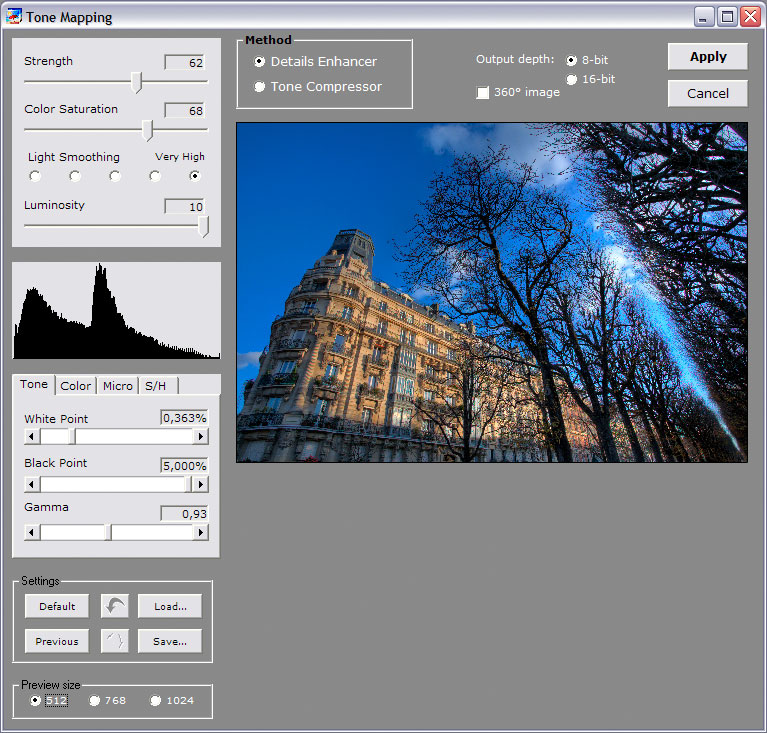Select the fourth Light Smoothing radio option

tap(155, 176)
